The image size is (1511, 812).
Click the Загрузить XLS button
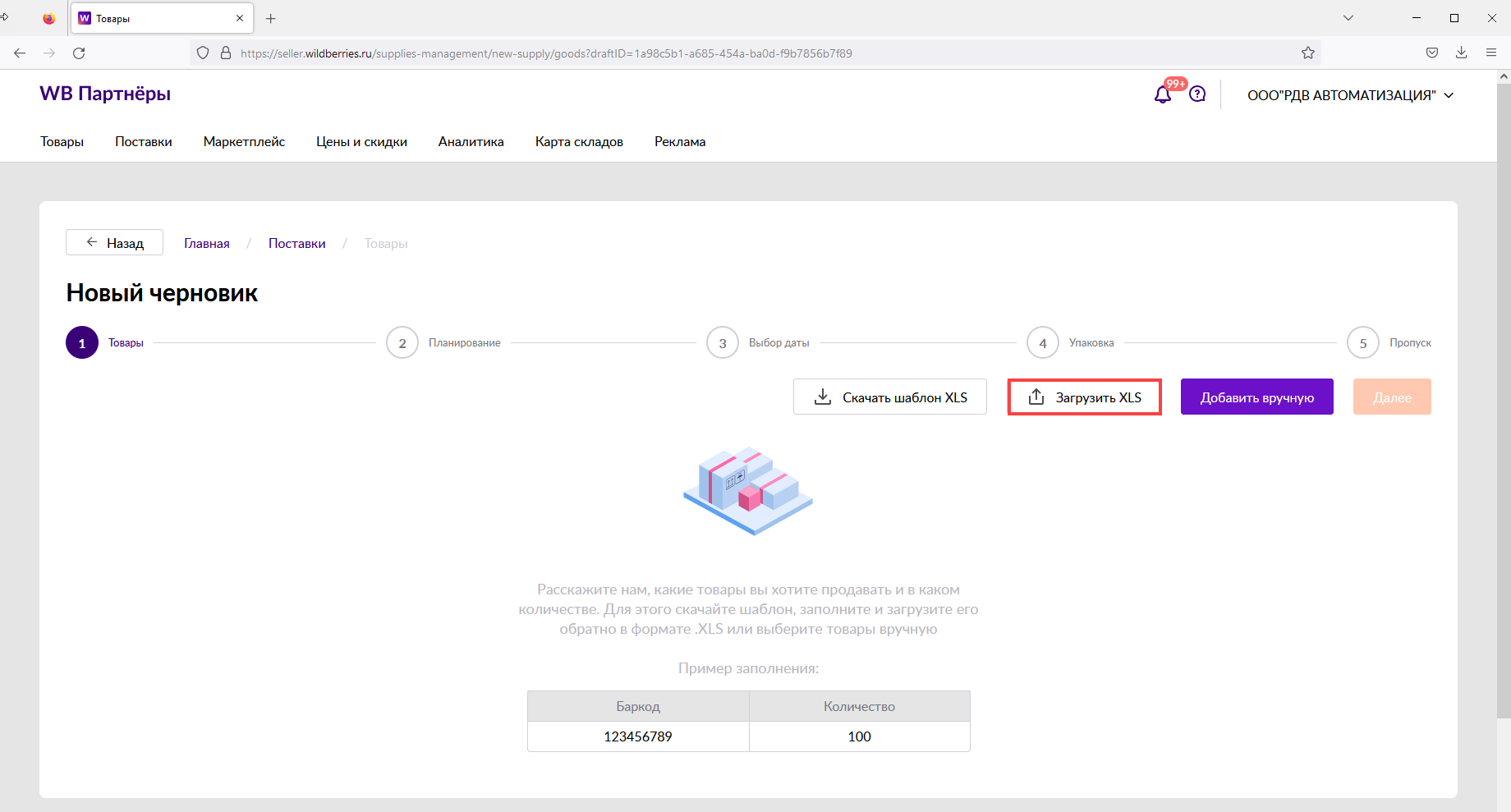[x=1084, y=397]
